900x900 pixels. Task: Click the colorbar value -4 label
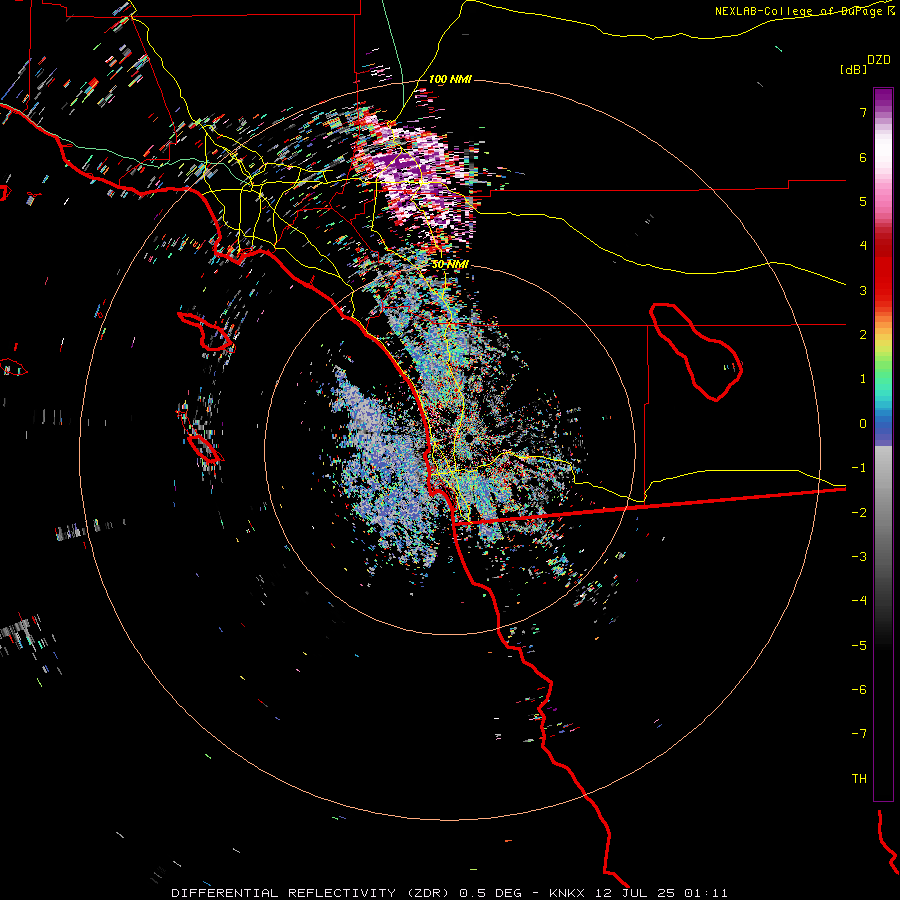(x=859, y=601)
